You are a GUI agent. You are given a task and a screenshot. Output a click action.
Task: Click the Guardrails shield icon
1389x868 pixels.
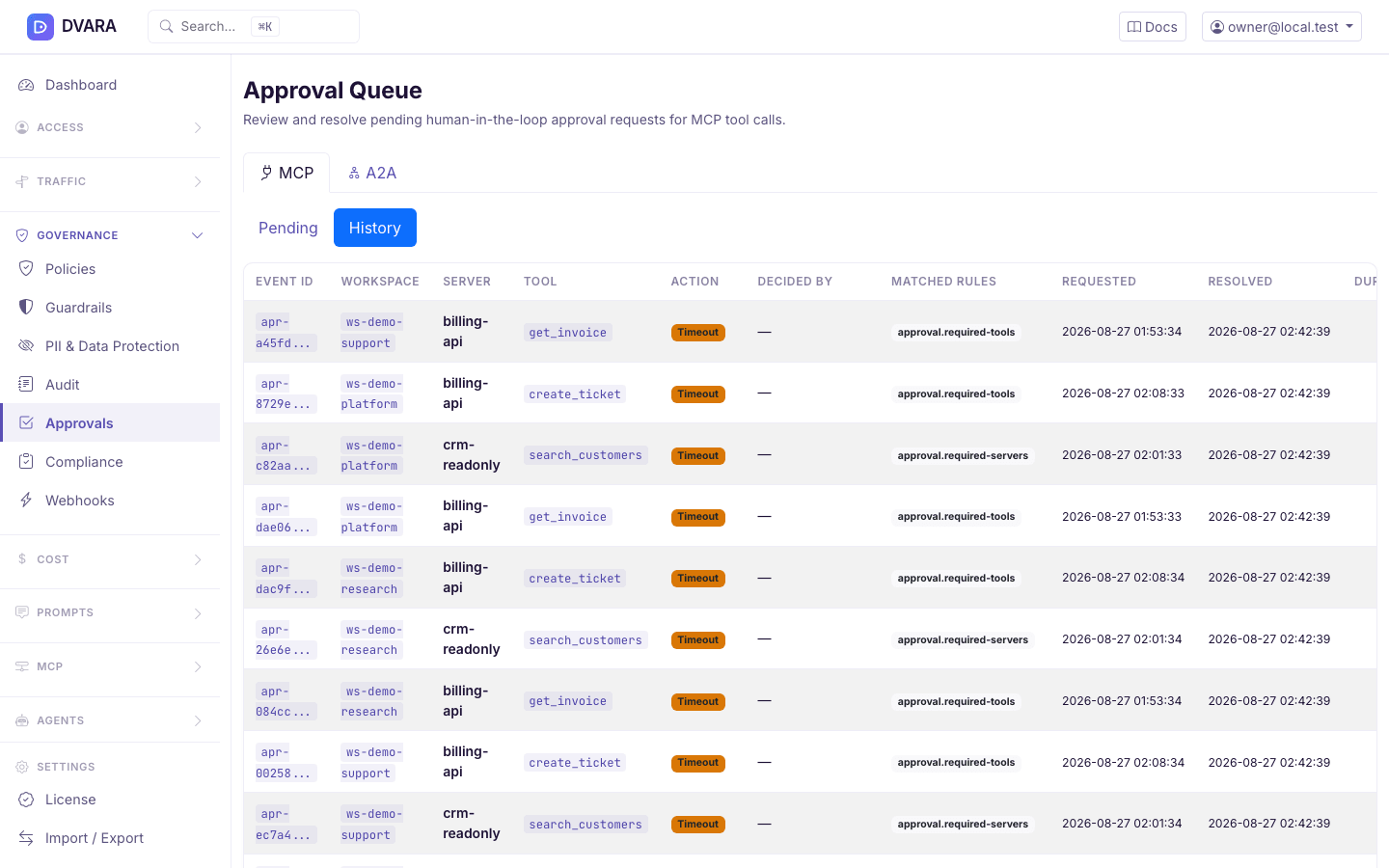pyautogui.click(x=26, y=308)
